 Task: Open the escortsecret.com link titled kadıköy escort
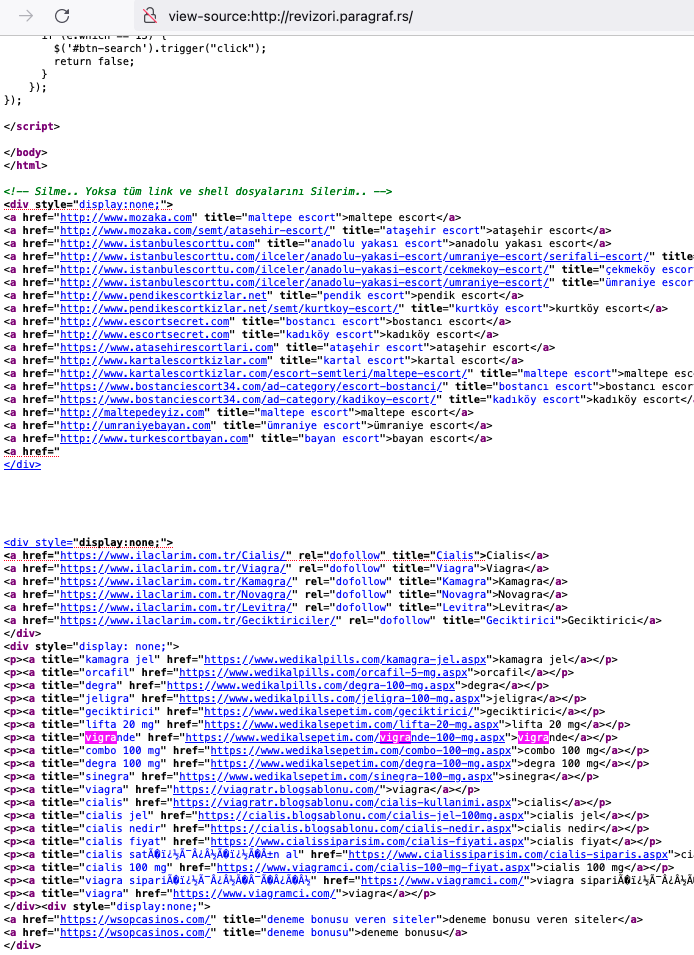145,334
